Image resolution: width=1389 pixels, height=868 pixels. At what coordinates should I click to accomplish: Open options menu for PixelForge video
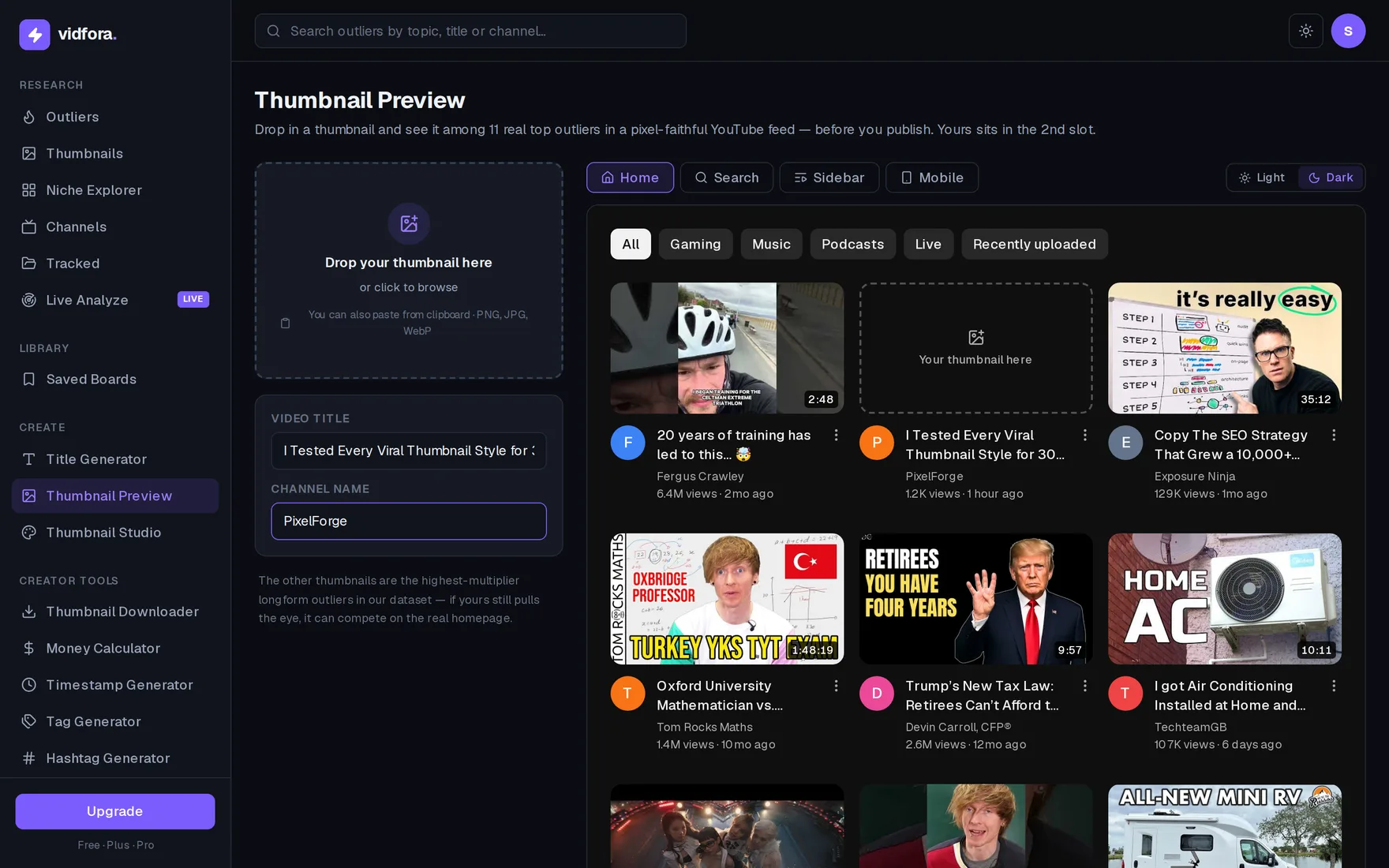coord(1084,436)
